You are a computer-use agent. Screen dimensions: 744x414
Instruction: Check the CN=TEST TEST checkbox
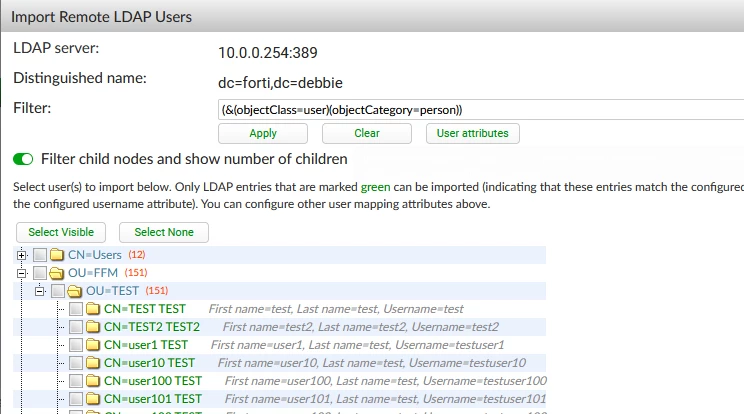coord(76,309)
